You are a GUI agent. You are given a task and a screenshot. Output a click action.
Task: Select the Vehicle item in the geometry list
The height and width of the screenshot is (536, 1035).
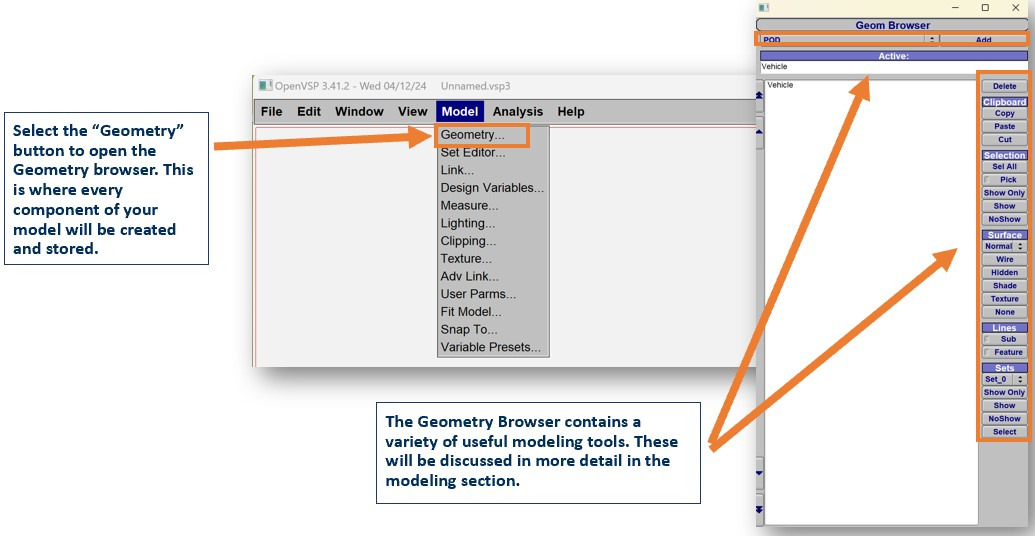[781, 86]
